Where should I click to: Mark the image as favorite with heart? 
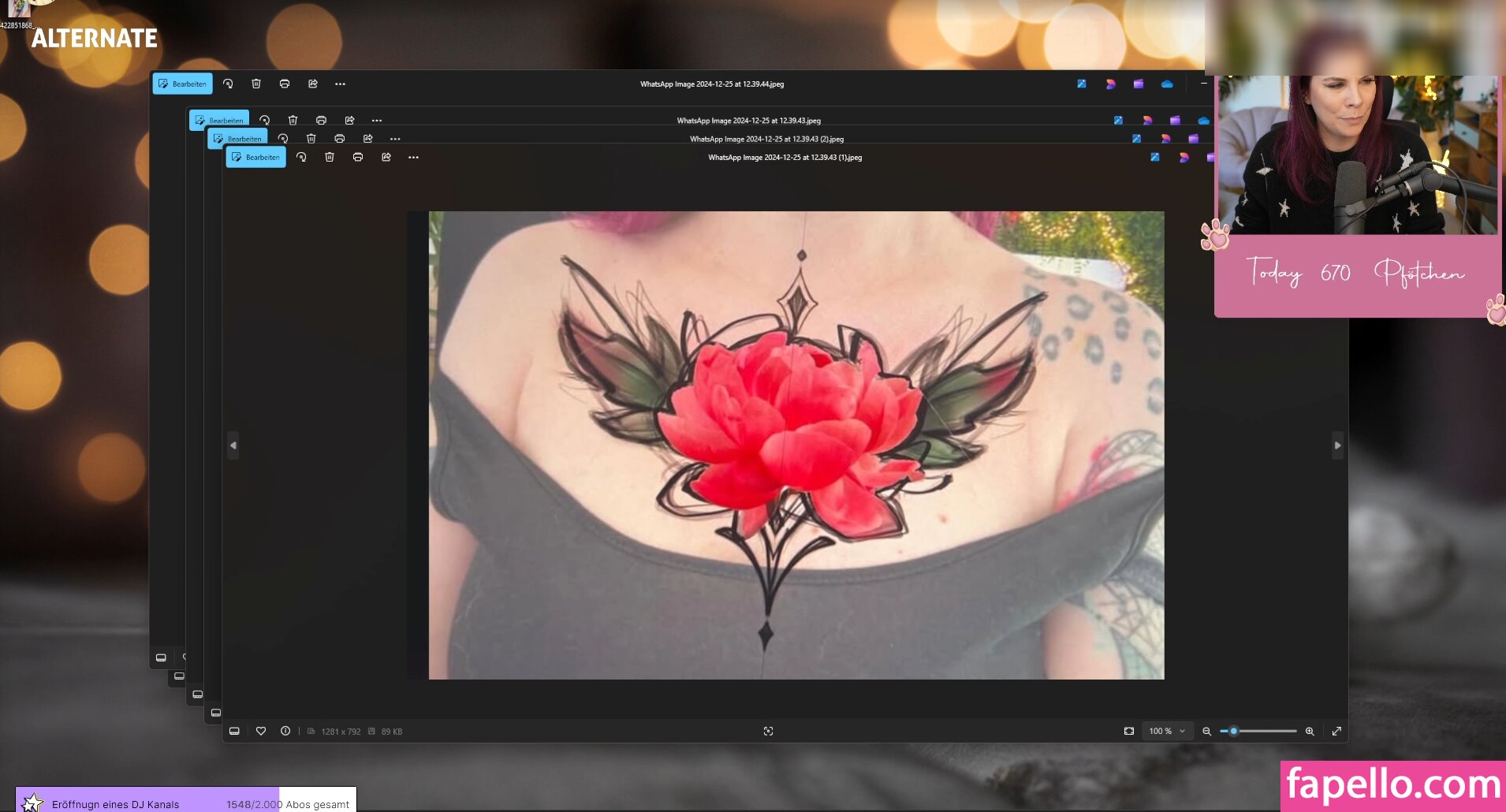[261, 731]
